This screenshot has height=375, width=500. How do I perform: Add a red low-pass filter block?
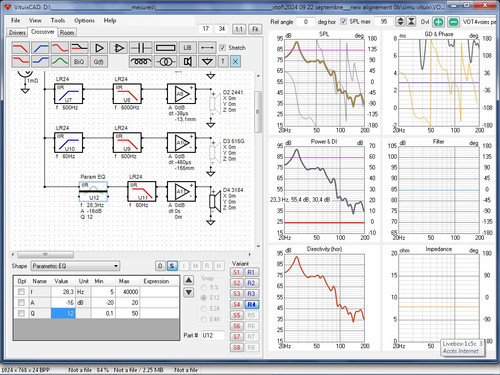[20, 48]
